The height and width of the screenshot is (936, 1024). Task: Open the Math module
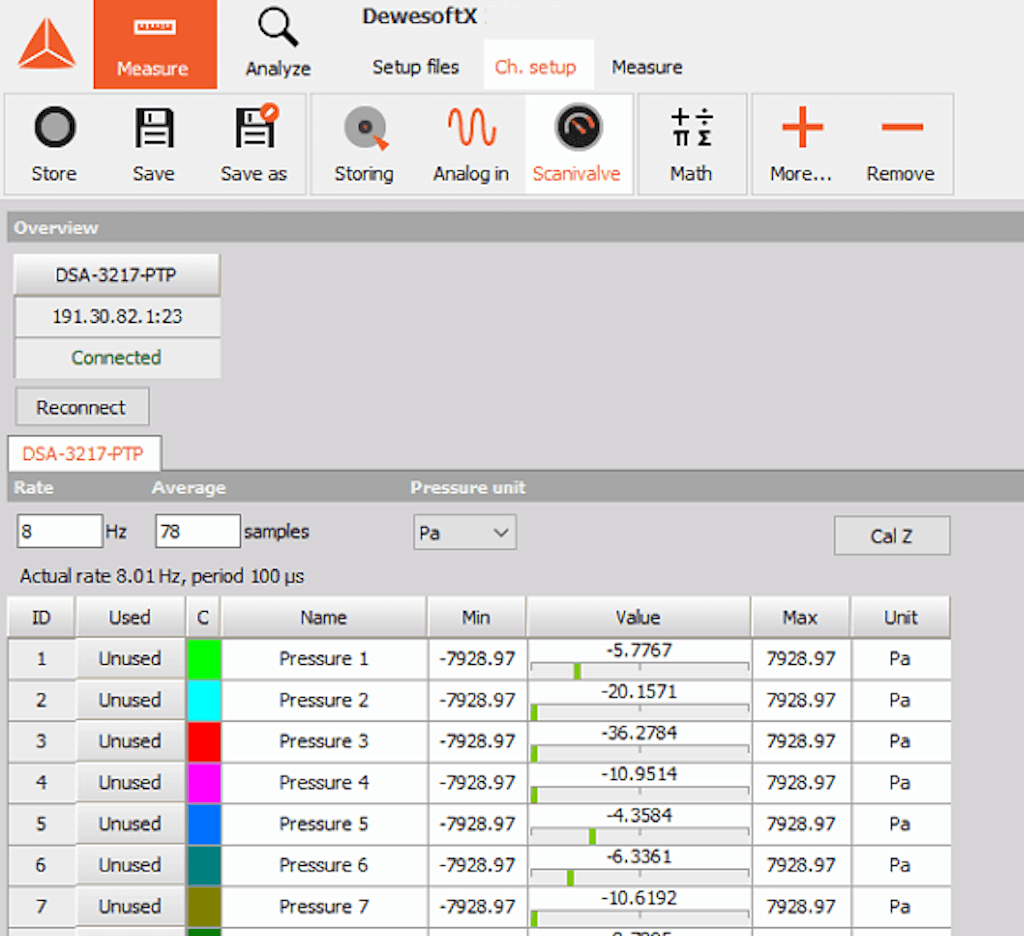[x=692, y=144]
